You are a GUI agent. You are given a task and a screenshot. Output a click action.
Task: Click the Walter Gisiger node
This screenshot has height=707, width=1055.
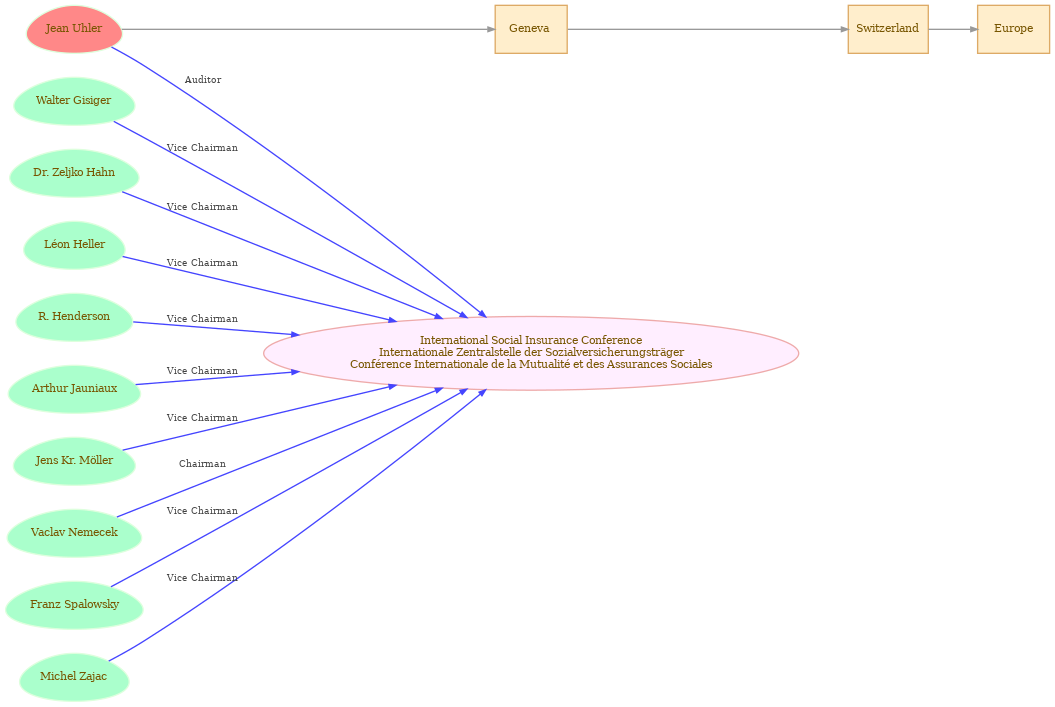pyautogui.click(x=74, y=101)
